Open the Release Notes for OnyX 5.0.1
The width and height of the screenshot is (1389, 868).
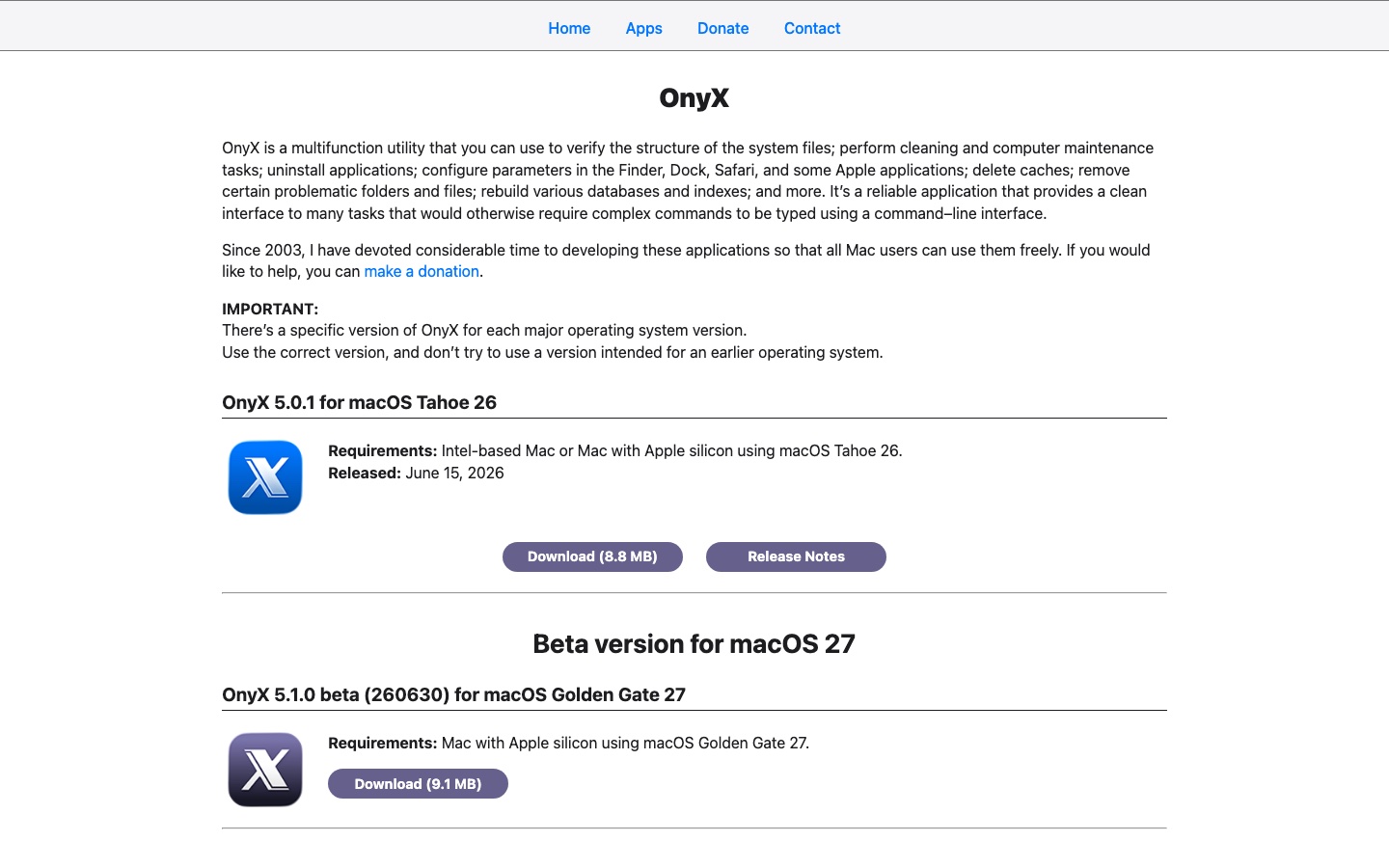[796, 556]
